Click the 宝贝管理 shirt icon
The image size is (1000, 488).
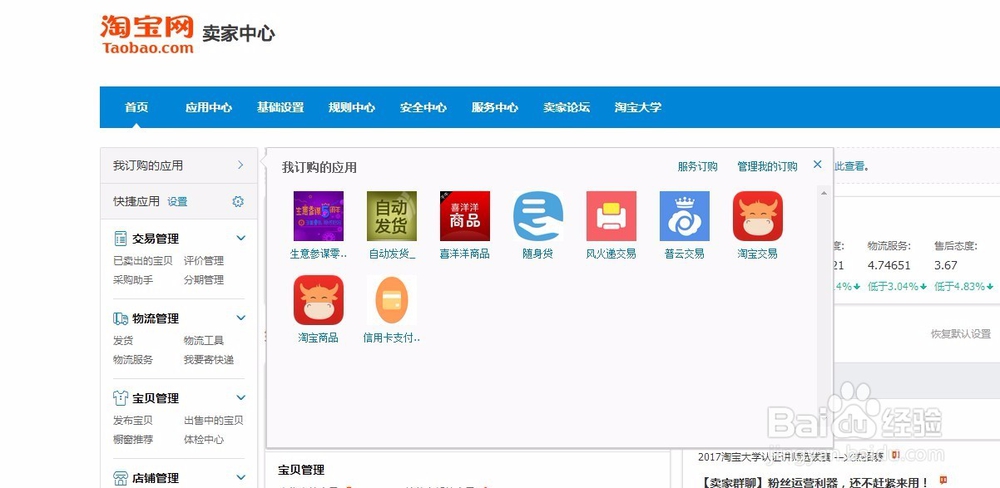121,398
